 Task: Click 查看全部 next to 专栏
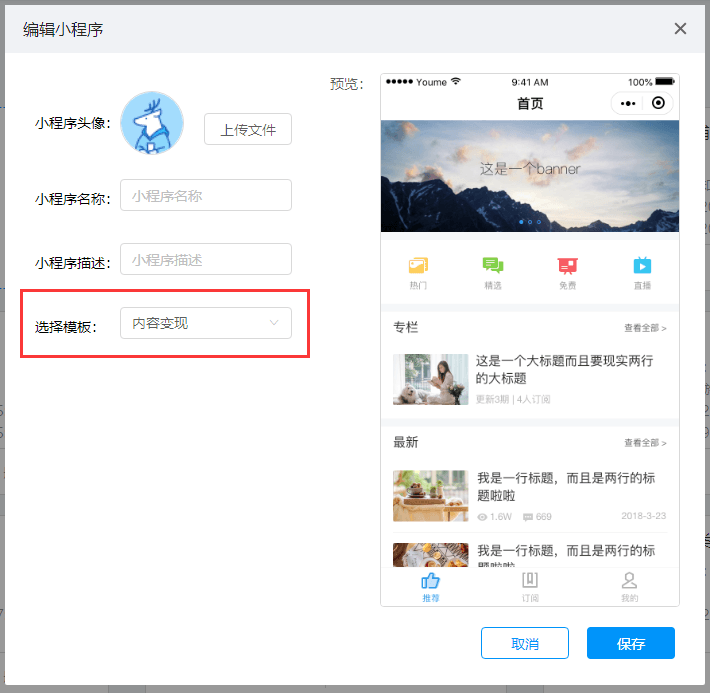pos(645,328)
